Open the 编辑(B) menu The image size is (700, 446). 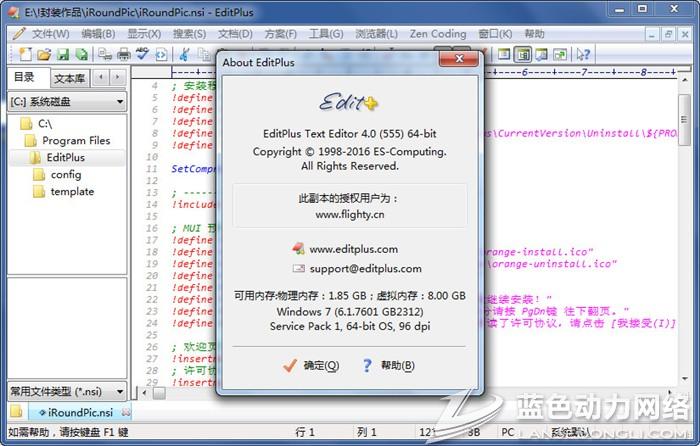98,34
